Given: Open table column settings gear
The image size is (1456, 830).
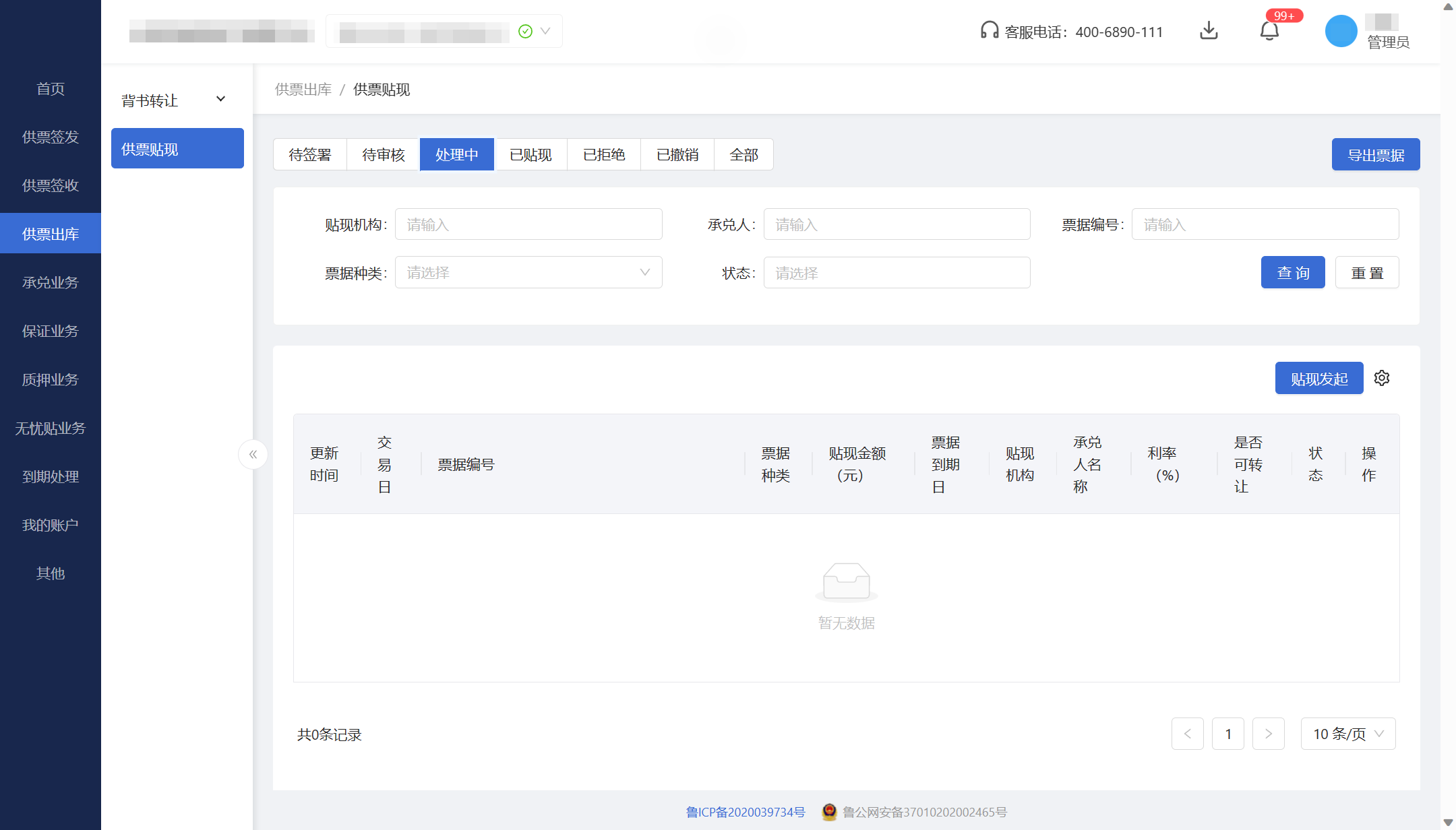Looking at the screenshot, I should (x=1382, y=378).
